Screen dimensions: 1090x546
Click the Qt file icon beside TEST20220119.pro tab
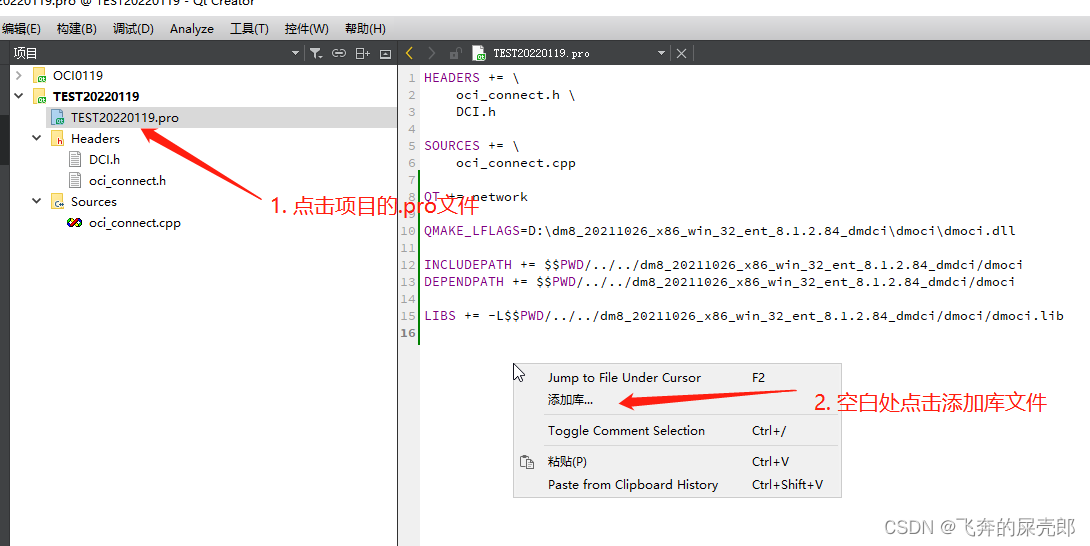click(x=478, y=53)
